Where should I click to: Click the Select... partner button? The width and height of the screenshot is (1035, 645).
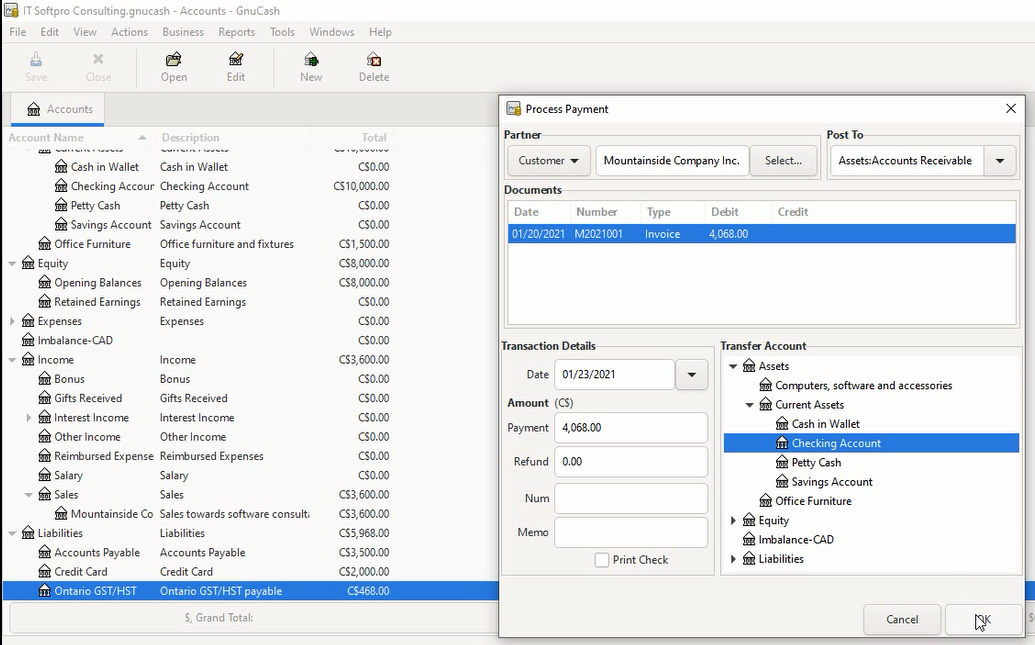point(783,161)
